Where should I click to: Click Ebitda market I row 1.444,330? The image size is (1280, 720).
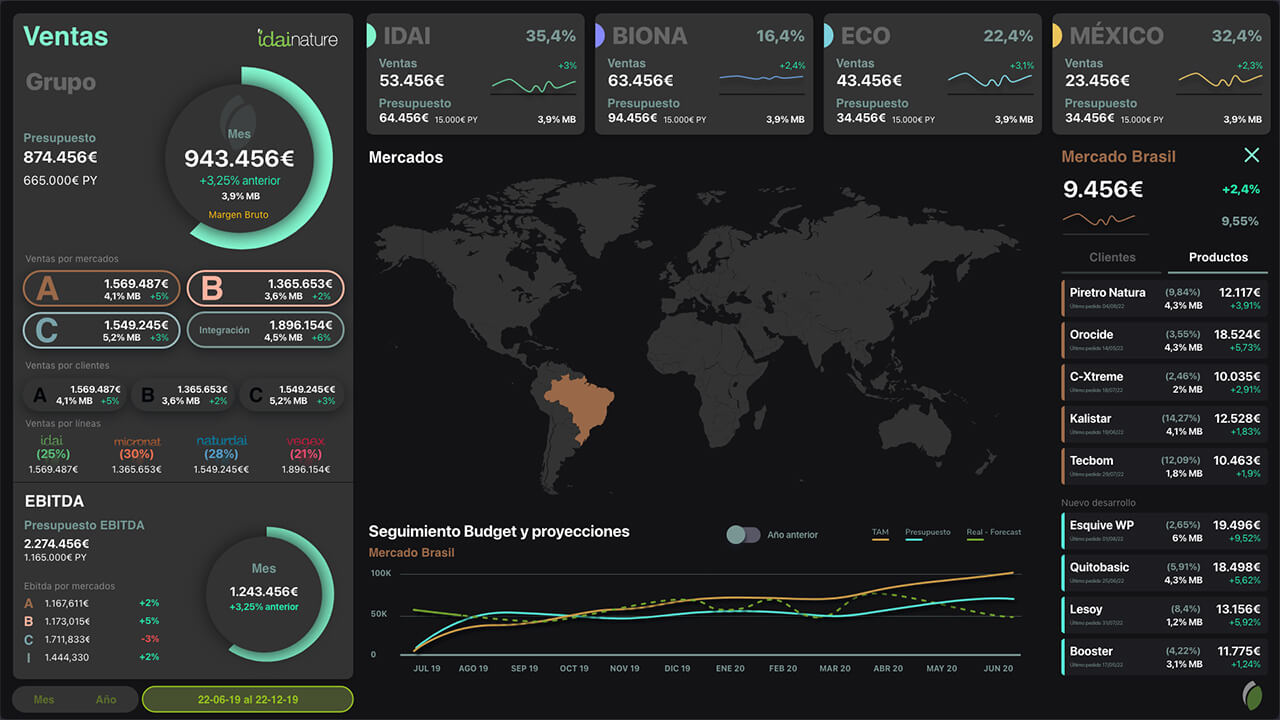92,657
